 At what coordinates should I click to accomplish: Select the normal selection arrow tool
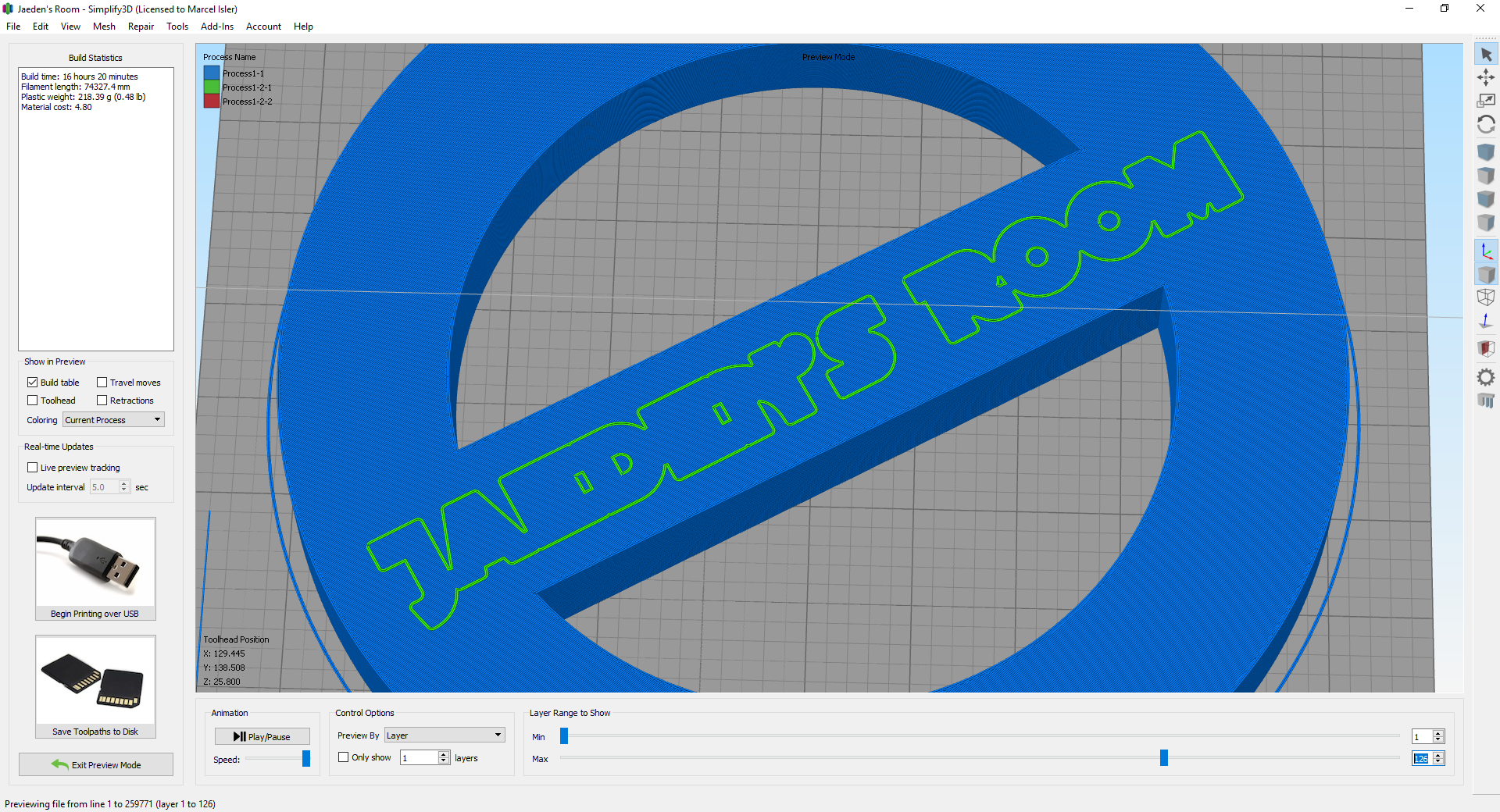[1486, 55]
